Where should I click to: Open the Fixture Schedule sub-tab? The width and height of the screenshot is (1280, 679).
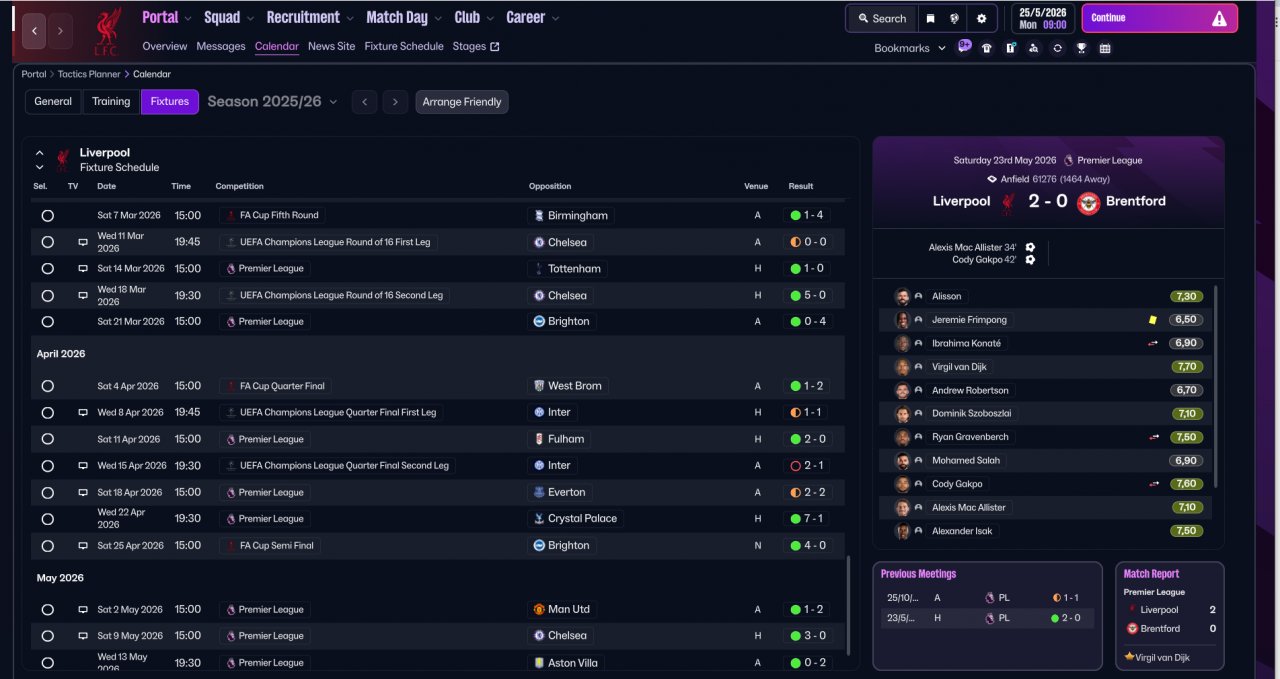(x=404, y=46)
